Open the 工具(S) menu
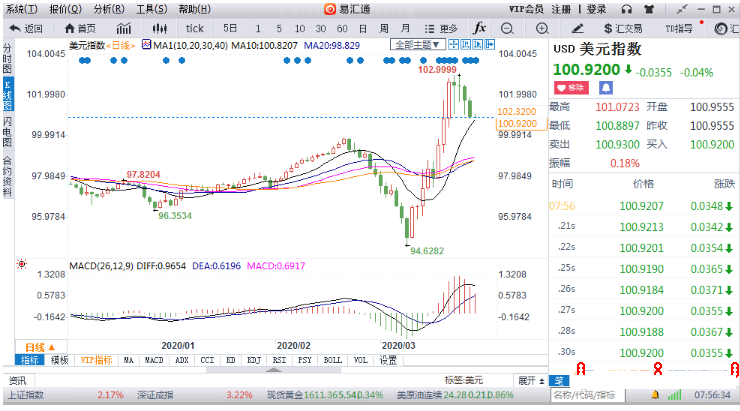The image size is (740, 411). pyautogui.click(x=152, y=9)
